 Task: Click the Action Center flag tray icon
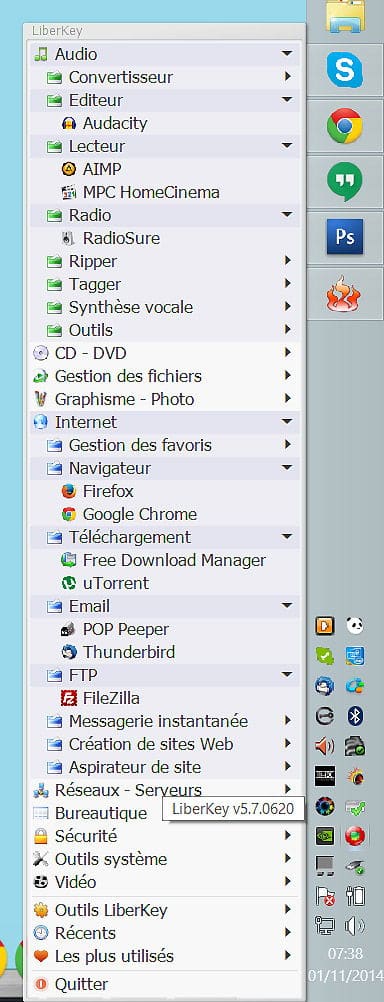pyautogui.click(x=325, y=896)
